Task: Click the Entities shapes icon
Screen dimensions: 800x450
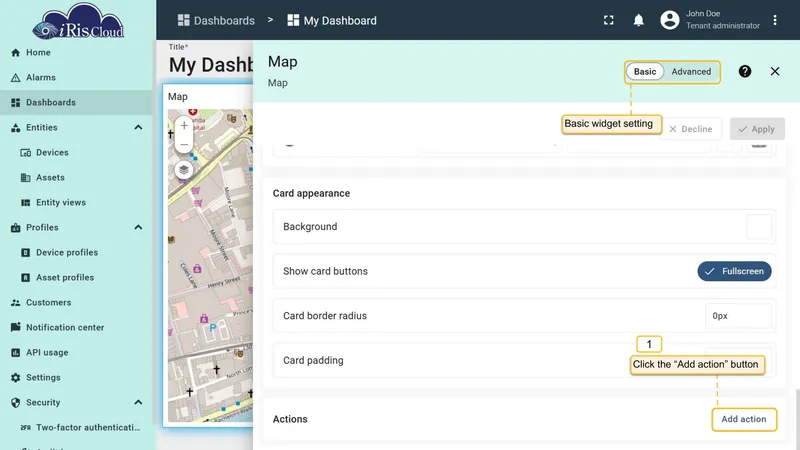Action: click(x=15, y=128)
